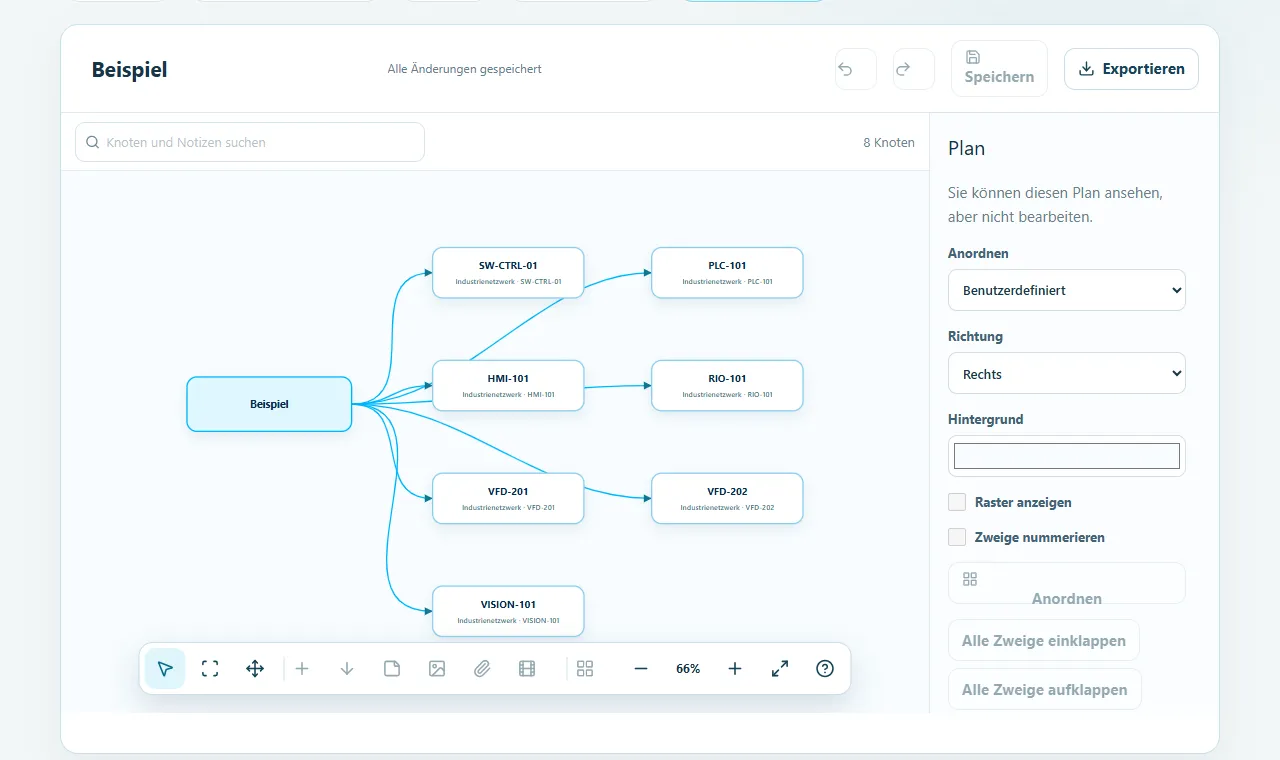Attach a file with the paperclip icon
Screen dimensions: 1280x760
click(482, 669)
